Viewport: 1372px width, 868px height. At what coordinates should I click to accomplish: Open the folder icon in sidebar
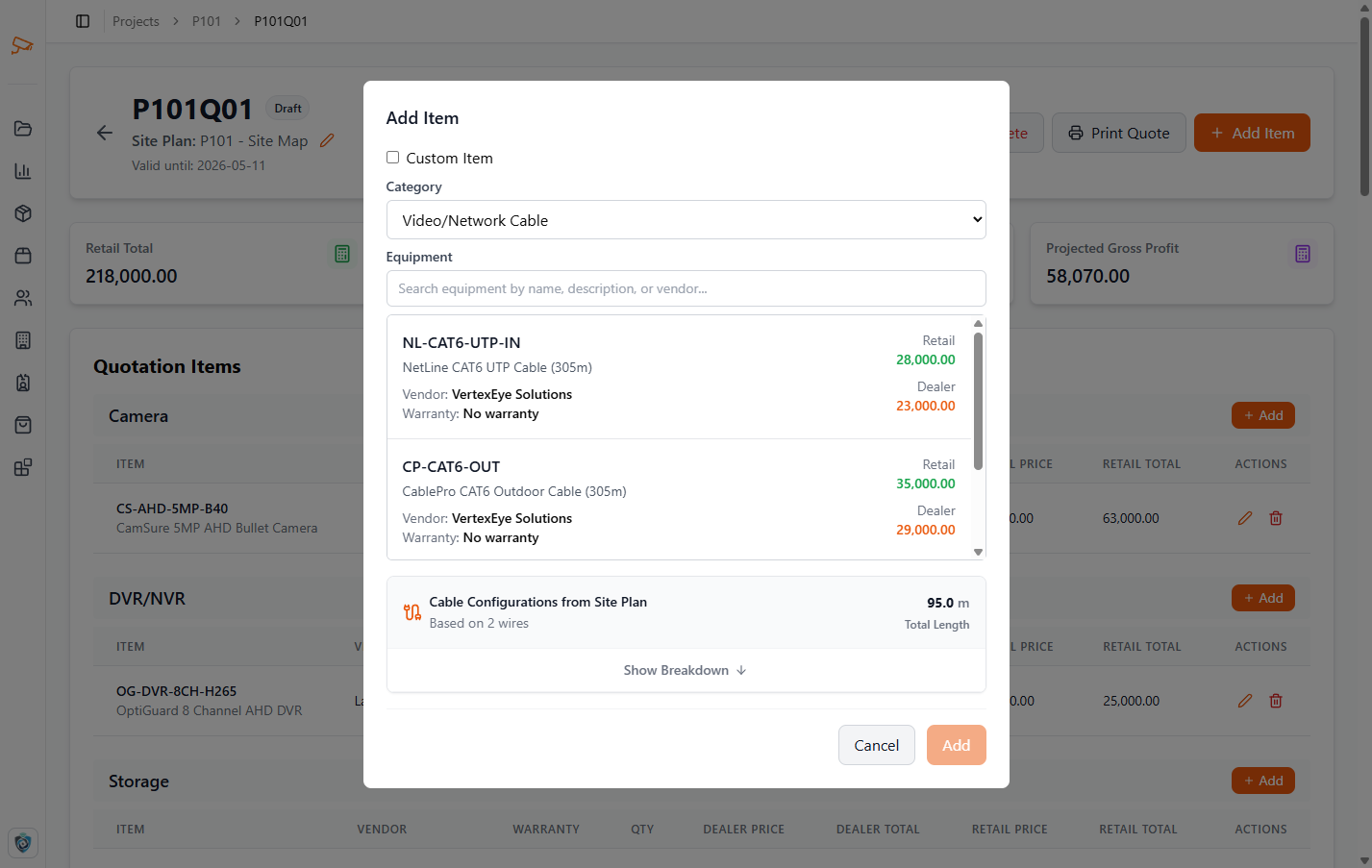pos(23,129)
